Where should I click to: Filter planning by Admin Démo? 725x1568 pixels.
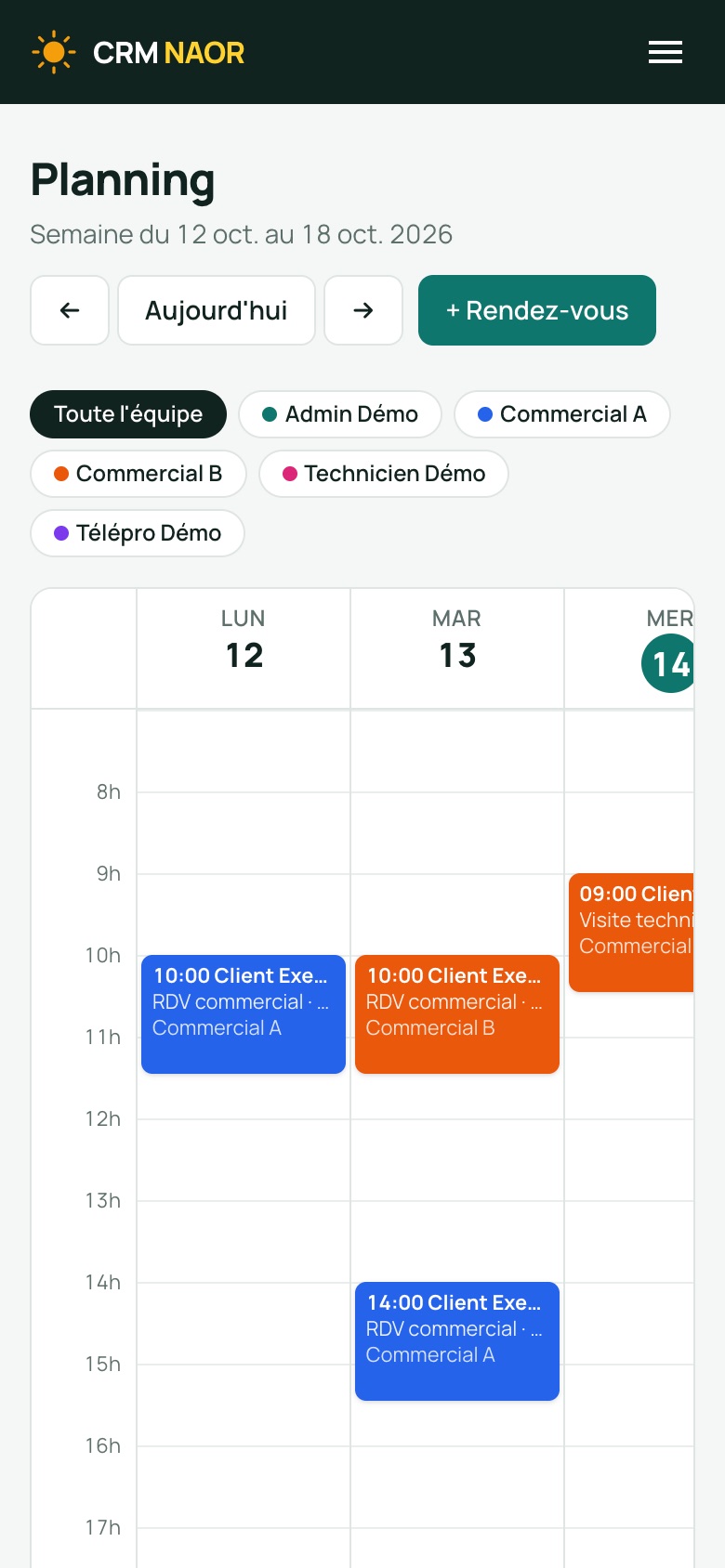coord(340,414)
